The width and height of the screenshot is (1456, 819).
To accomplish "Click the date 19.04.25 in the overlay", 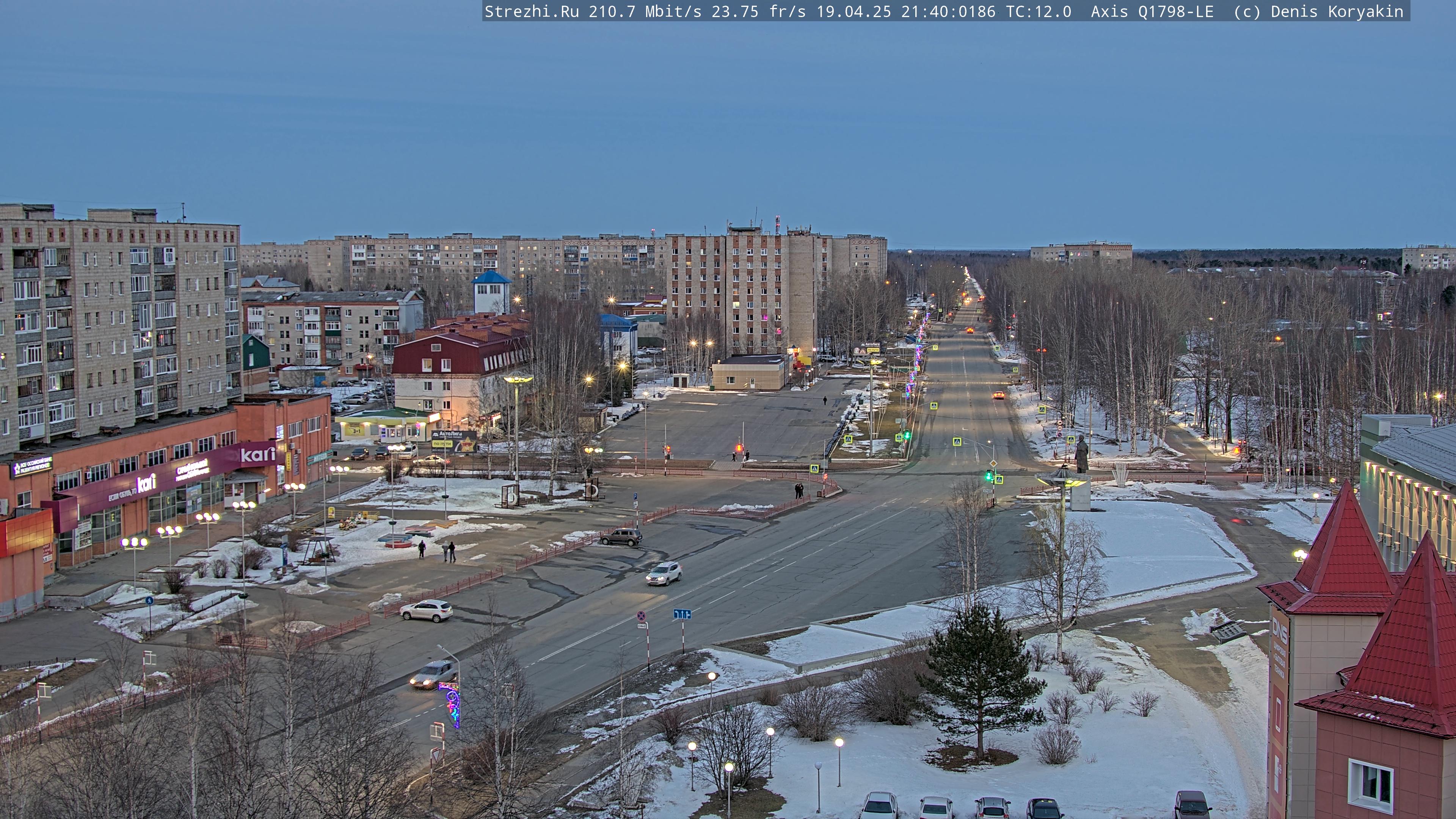I will click(854, 12).
